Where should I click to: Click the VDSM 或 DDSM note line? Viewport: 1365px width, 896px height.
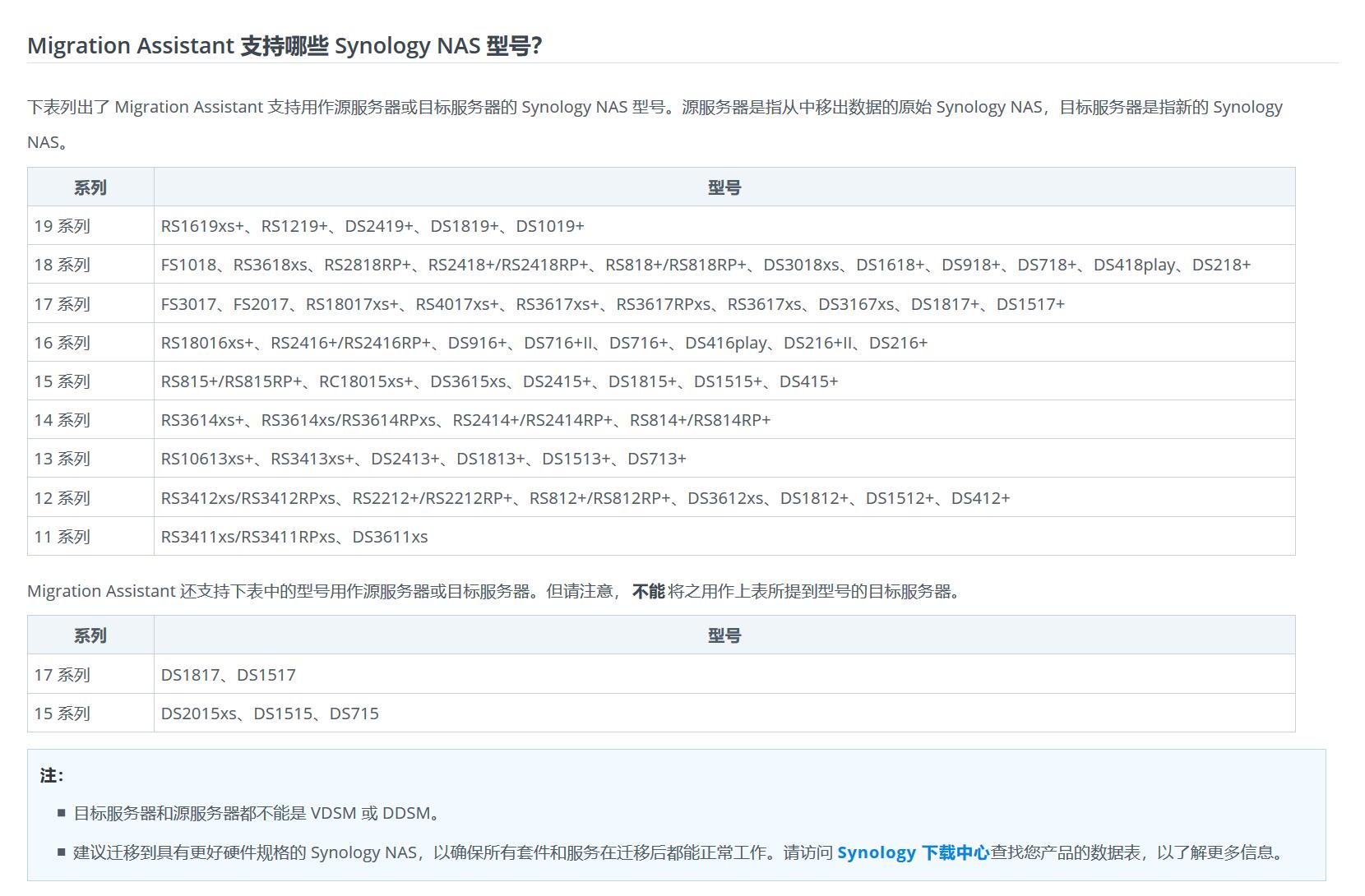pyautogui.click(x=260, y=813)
